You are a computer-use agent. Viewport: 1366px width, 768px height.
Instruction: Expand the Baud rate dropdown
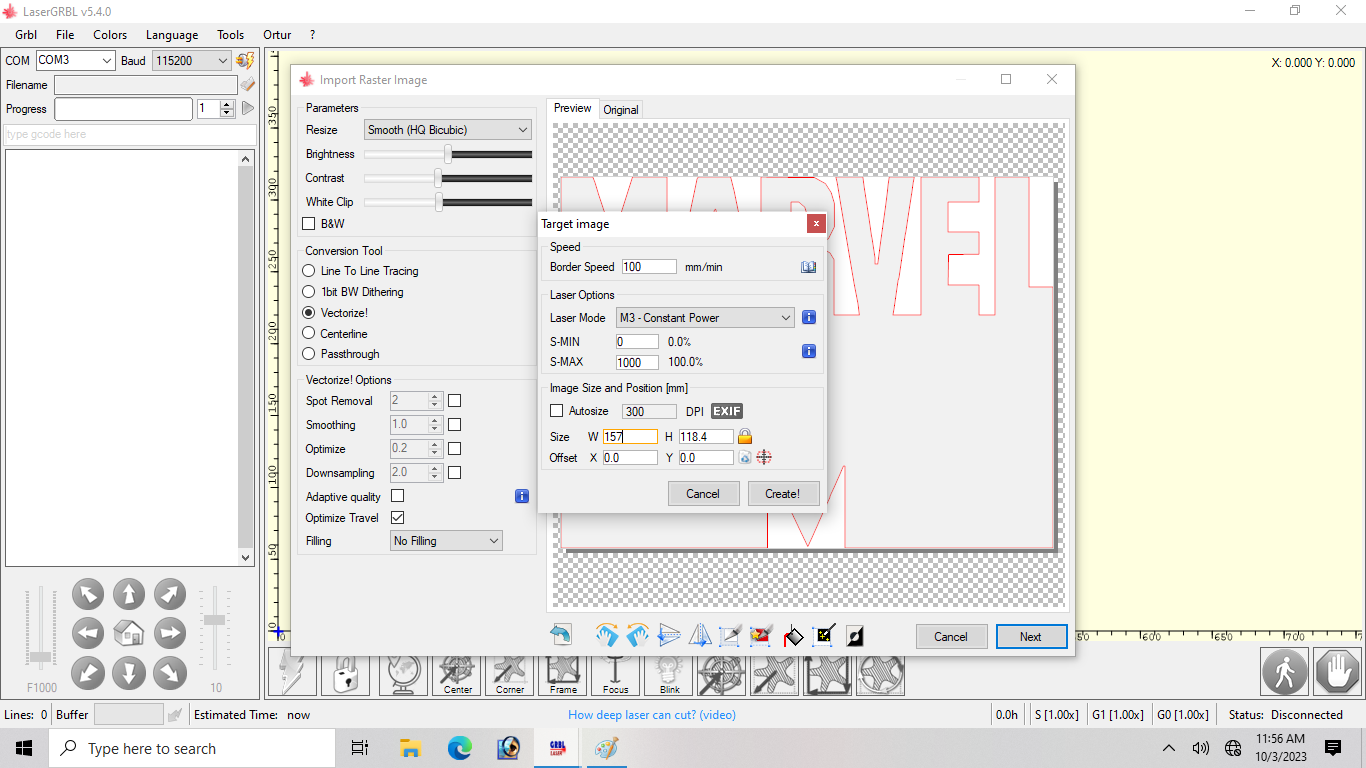click(192, 60)
